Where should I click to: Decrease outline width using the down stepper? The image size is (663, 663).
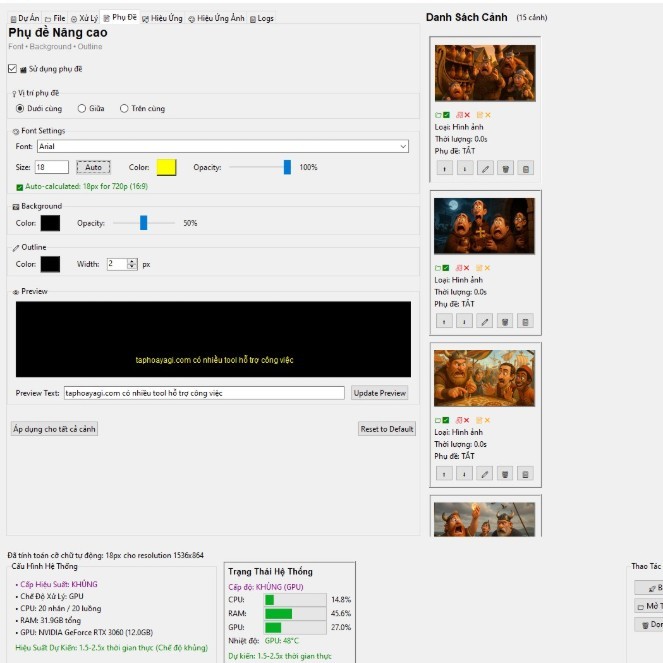[133, 267]
